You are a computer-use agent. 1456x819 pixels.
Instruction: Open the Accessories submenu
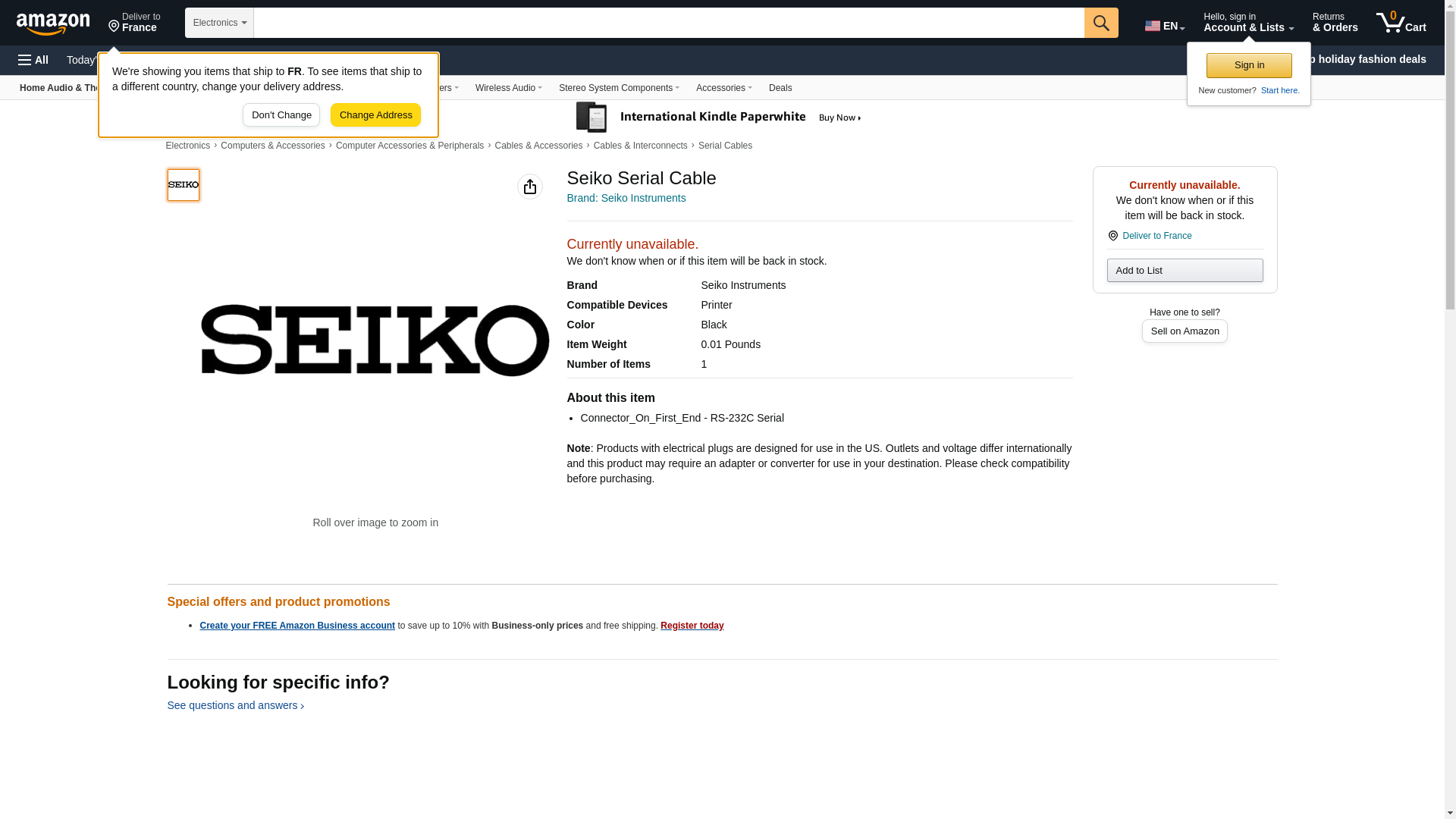click(x=723, y=88)
